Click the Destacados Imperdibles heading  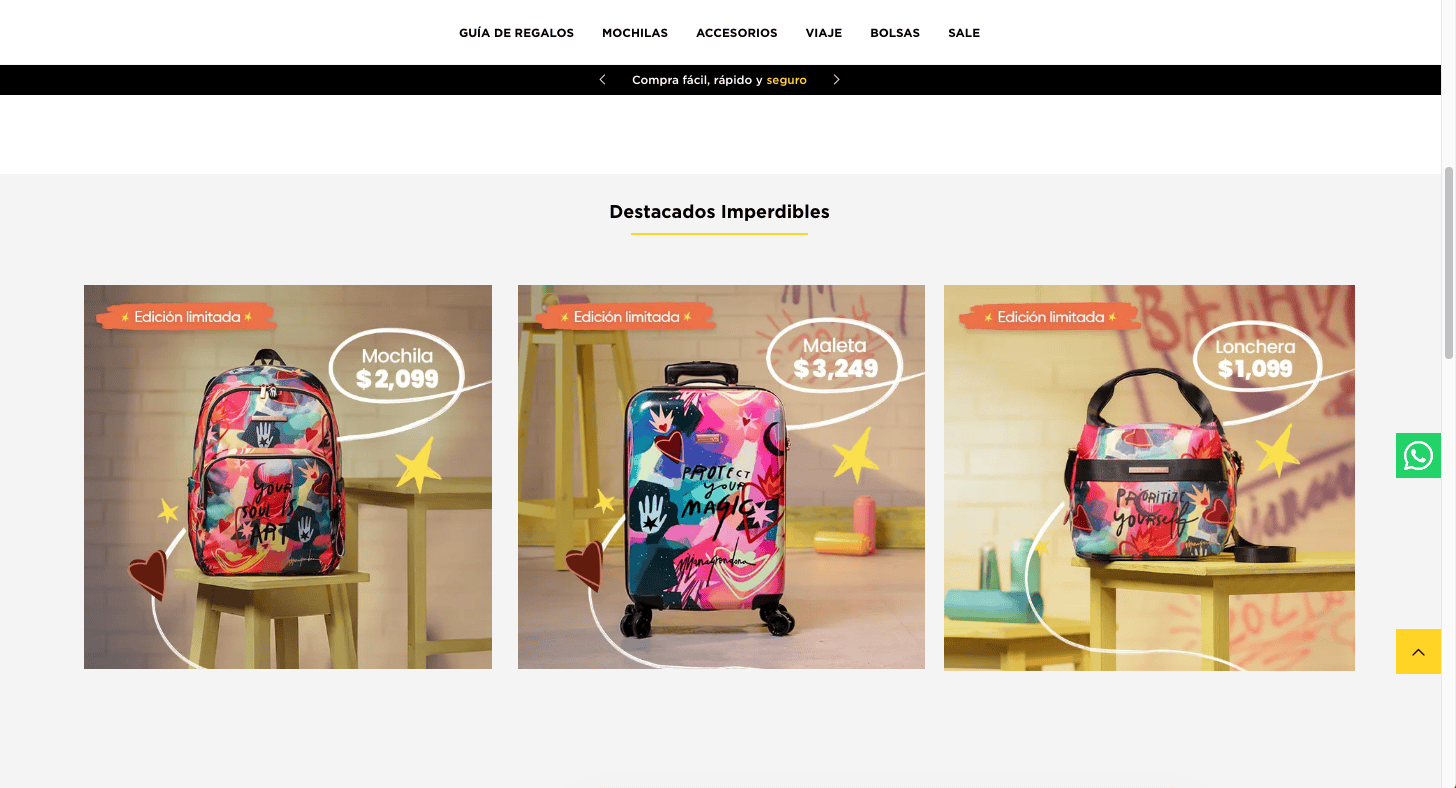pyautogui.click(x=719, y=212)
